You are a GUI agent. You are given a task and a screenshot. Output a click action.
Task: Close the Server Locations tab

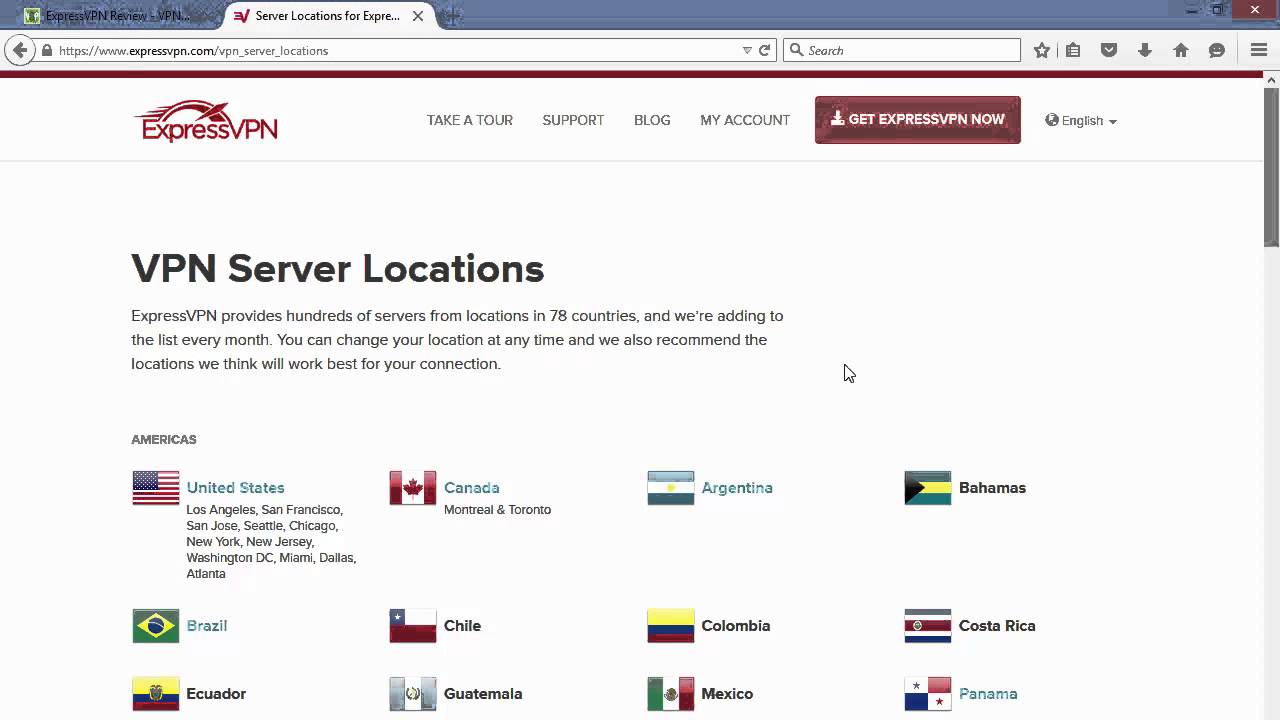(x=418, y=16)
